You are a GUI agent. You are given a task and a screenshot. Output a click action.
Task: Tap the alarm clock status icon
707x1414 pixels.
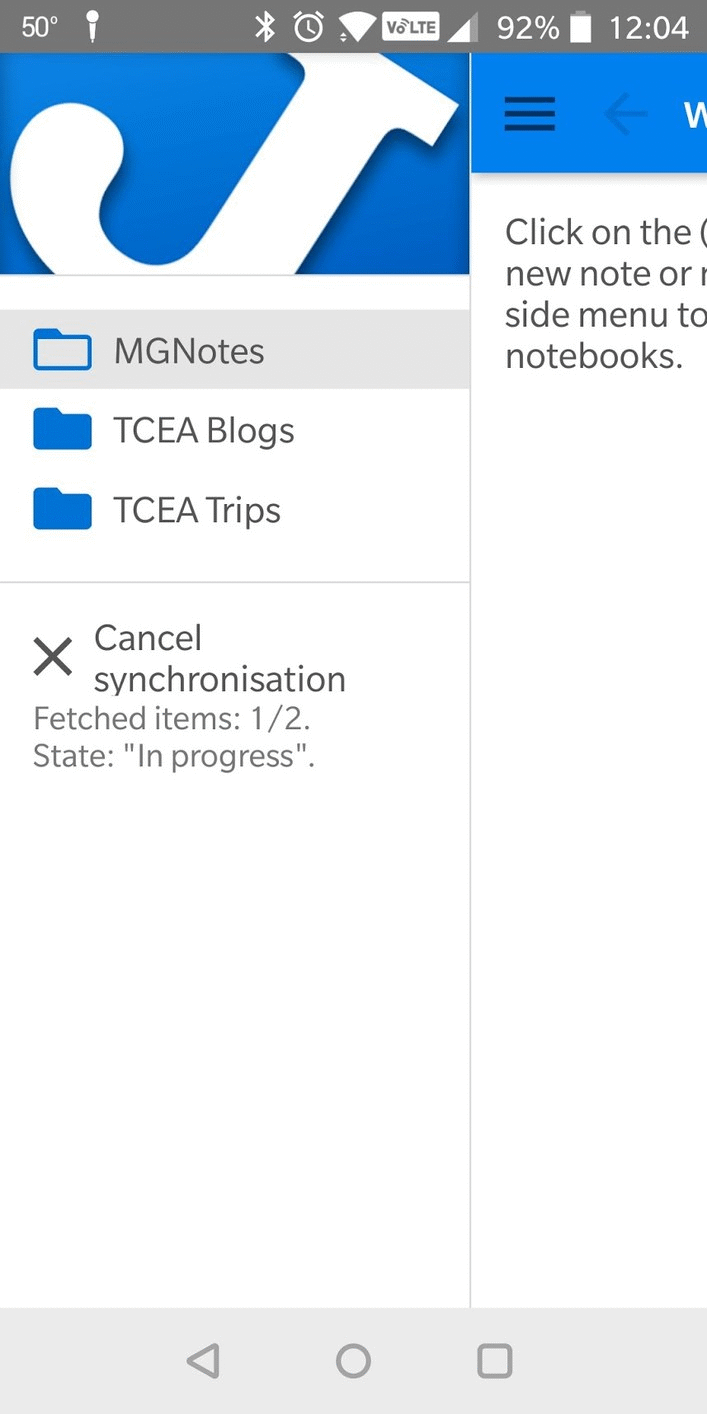pos(308,27)
